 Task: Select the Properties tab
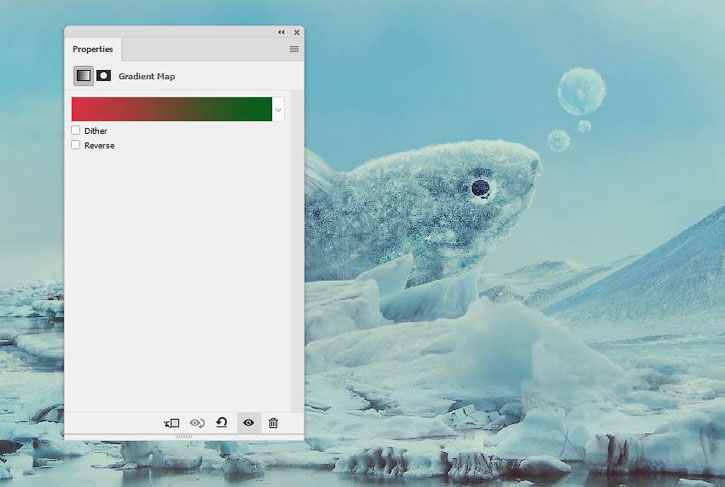(92, 49)
